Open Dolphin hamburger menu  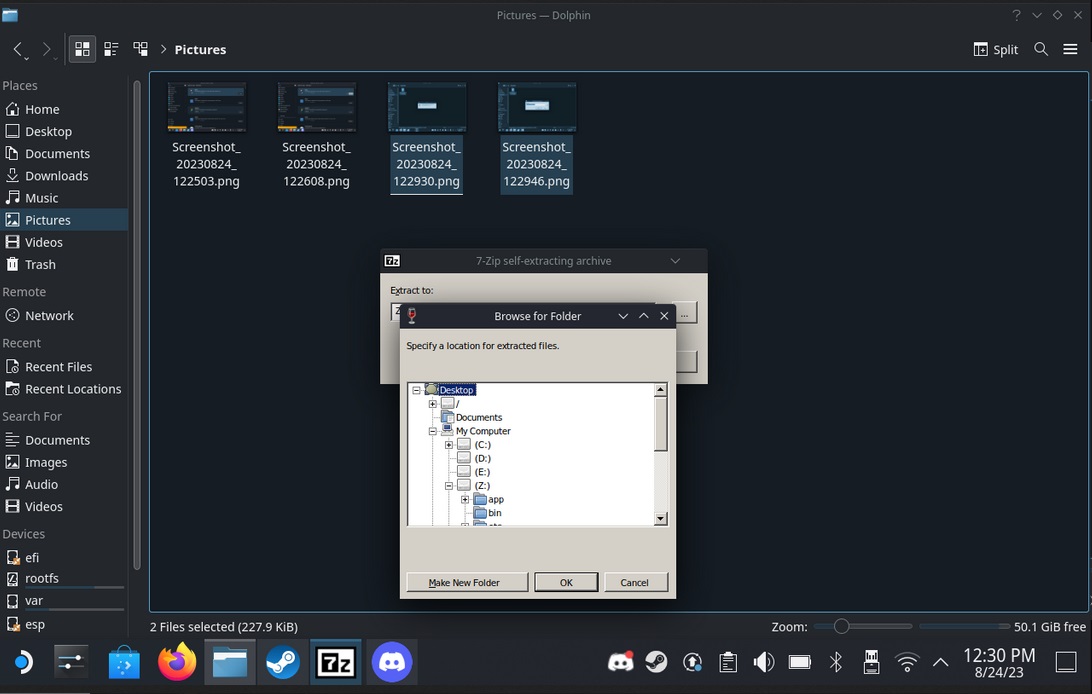point(1070,49)
